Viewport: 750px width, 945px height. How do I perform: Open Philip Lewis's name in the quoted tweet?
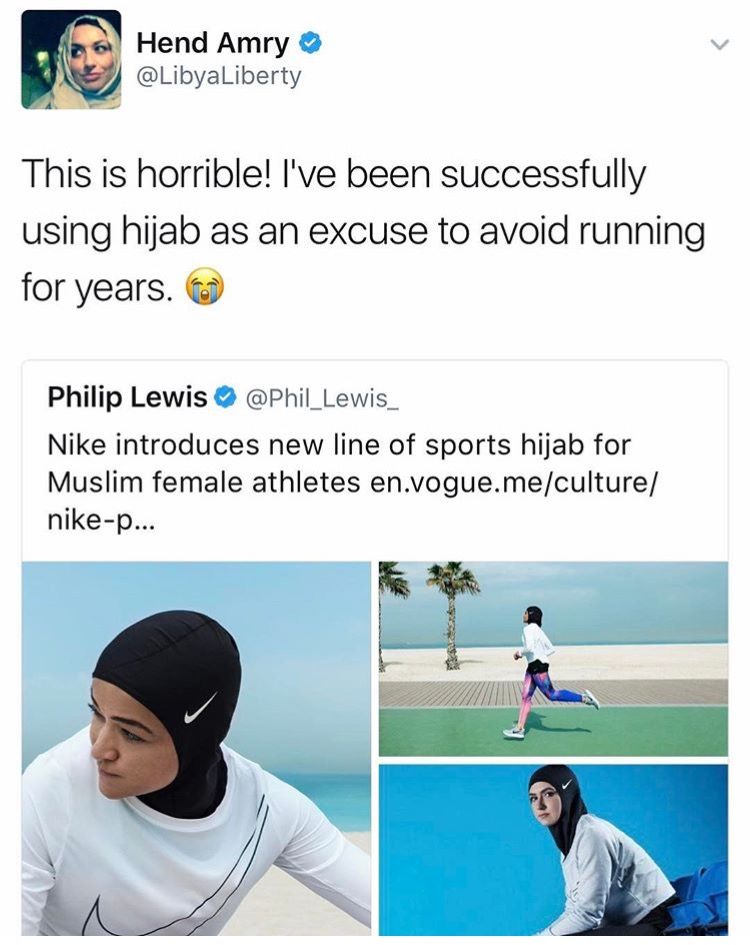(x=127, y=397)
